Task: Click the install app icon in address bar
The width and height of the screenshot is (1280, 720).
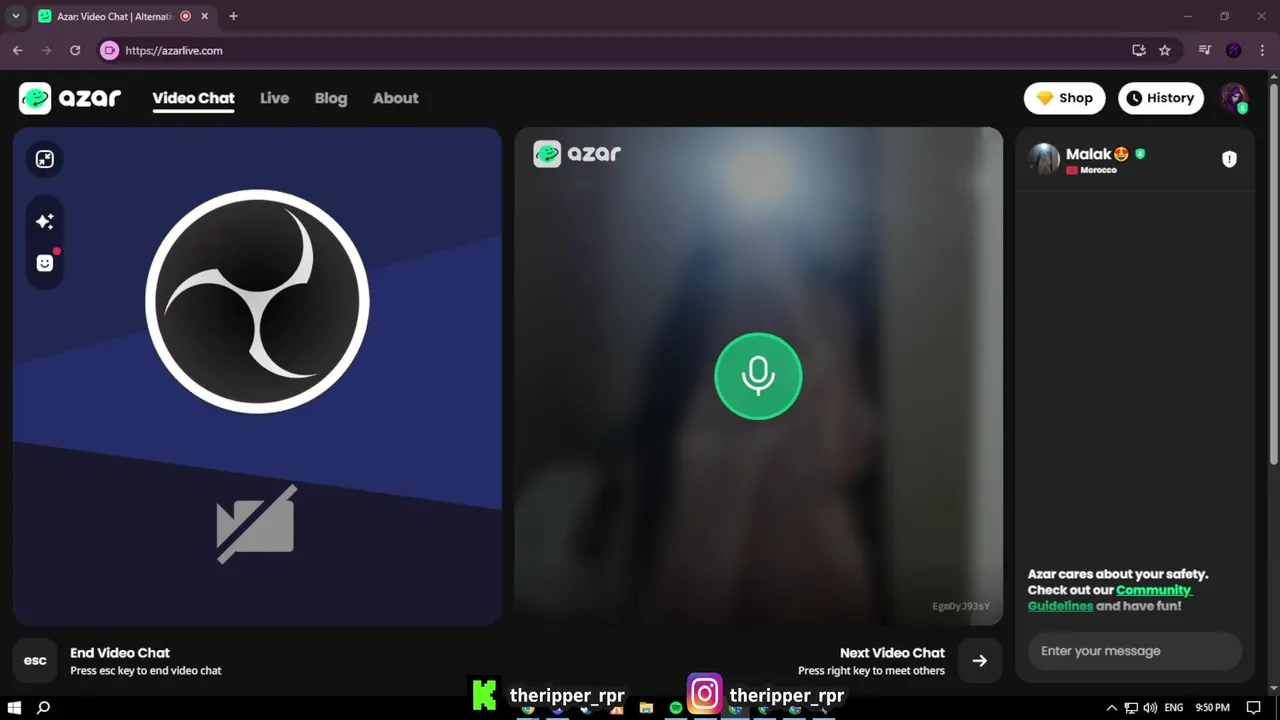Action: point(1138,50)
